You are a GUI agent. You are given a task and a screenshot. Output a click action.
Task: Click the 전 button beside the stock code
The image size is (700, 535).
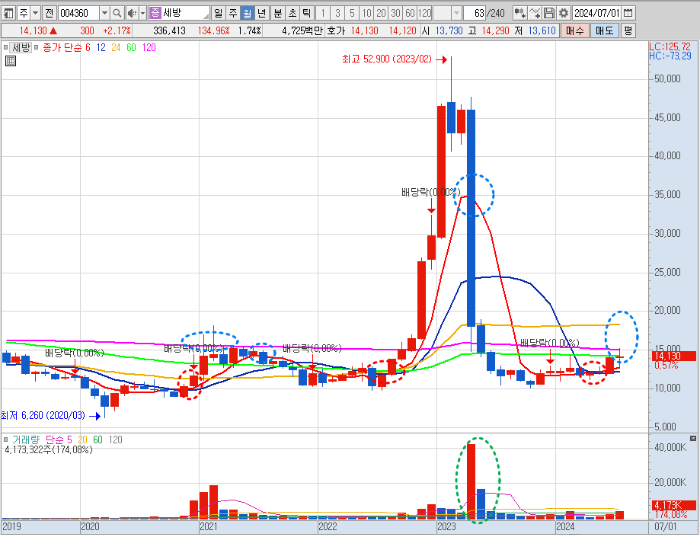coord(49,13)
